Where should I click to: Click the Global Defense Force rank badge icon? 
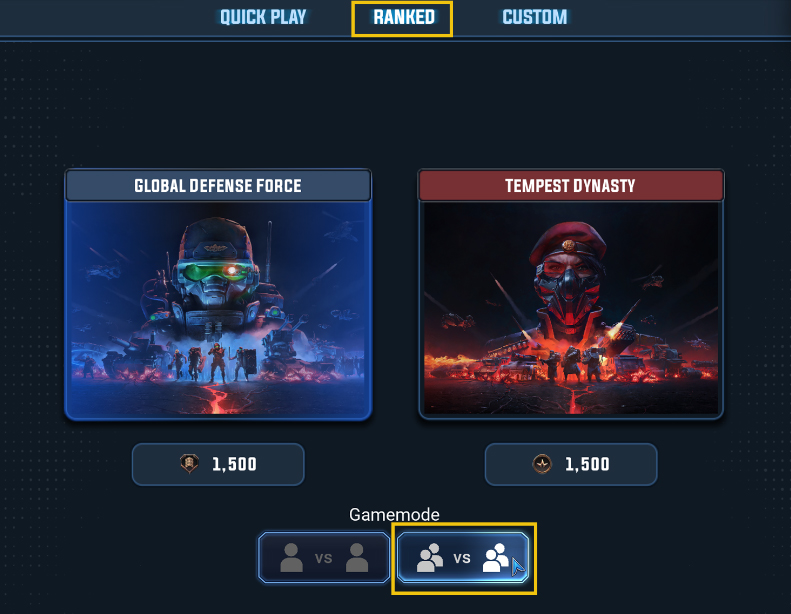(190, 464)
